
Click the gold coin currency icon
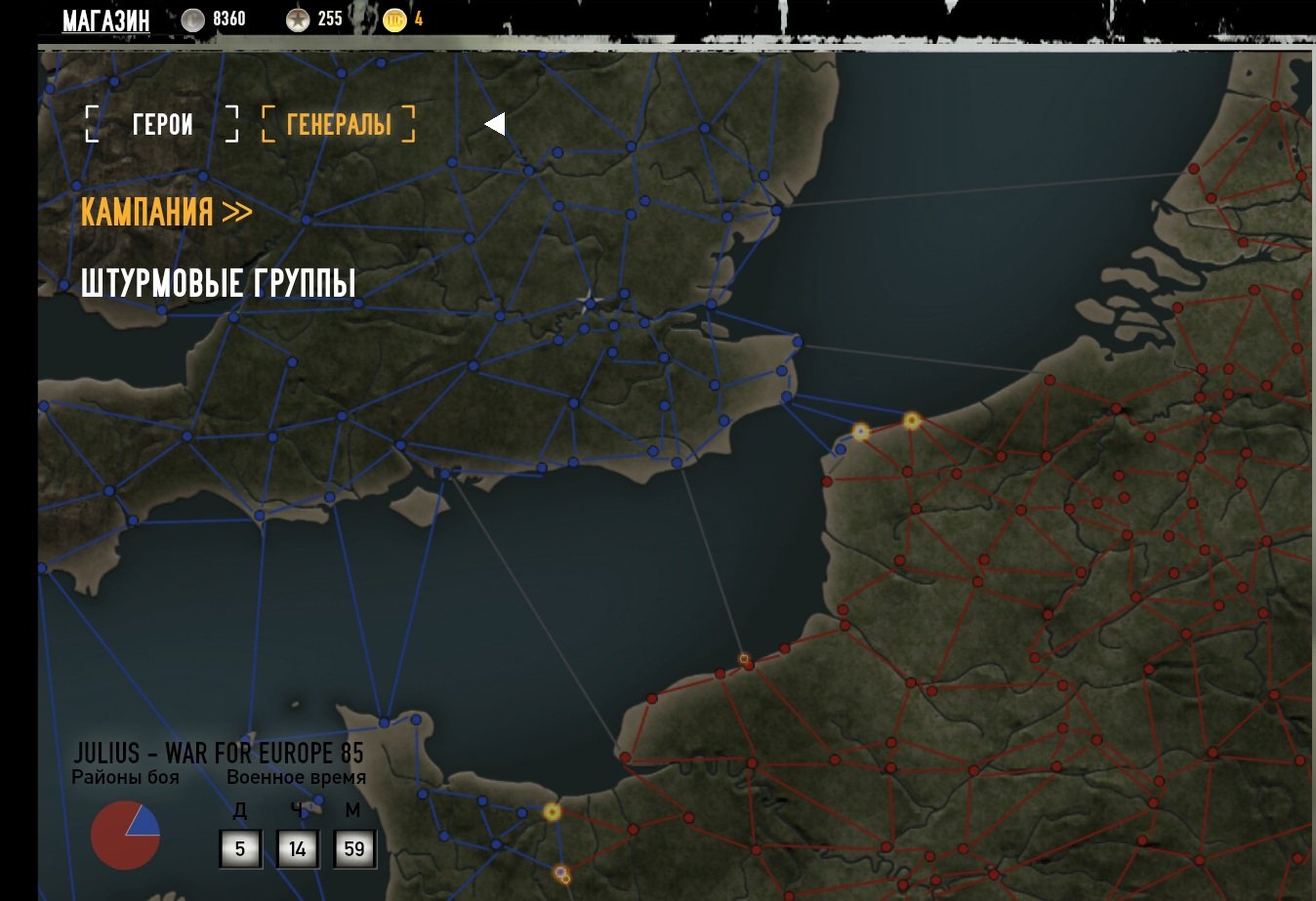(x=394, y=20)
